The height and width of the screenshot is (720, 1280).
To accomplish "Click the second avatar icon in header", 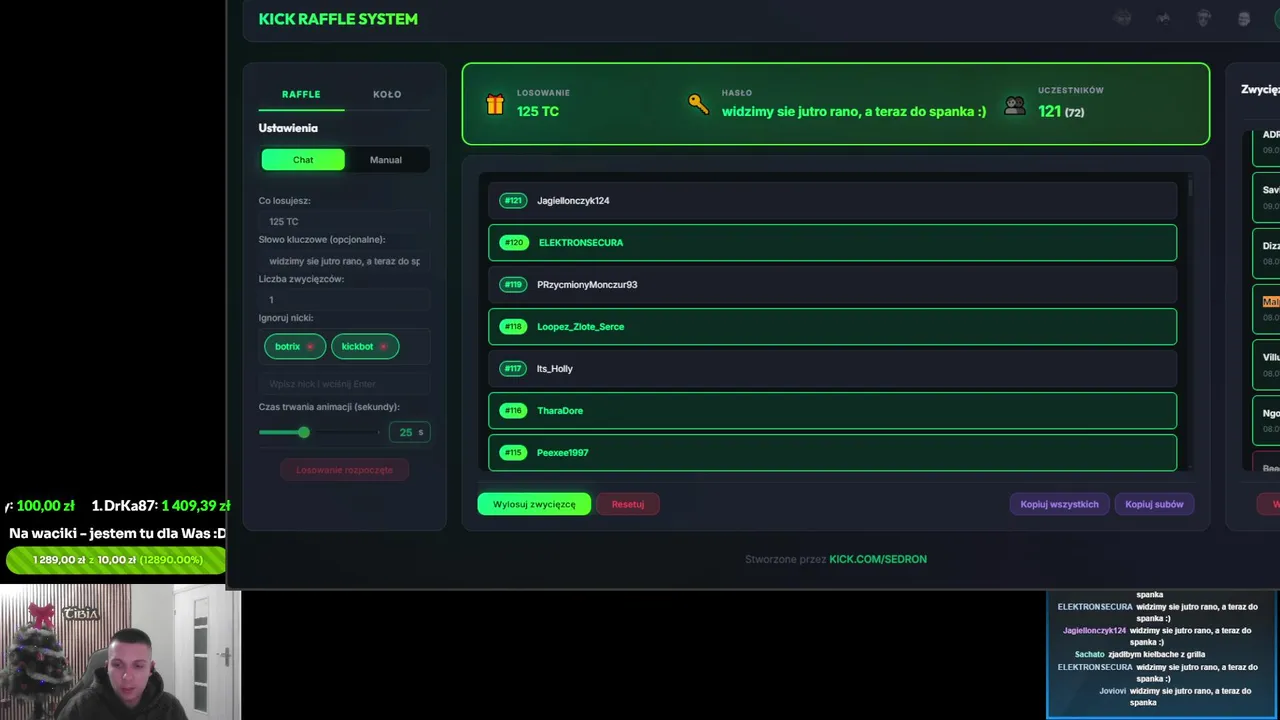I will pyautogui.click(x=1163, y=18).
